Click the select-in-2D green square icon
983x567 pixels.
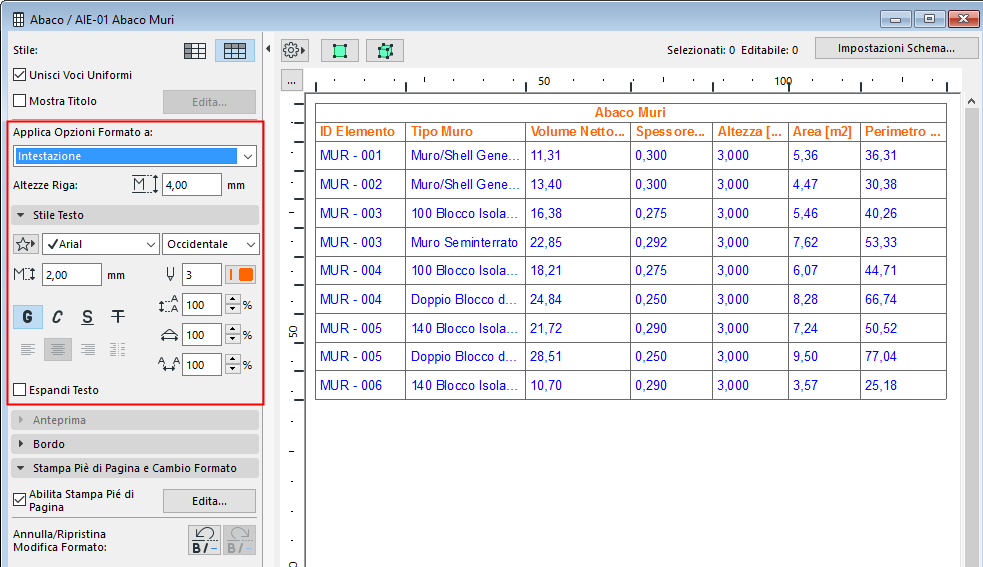tap(340, 50)
